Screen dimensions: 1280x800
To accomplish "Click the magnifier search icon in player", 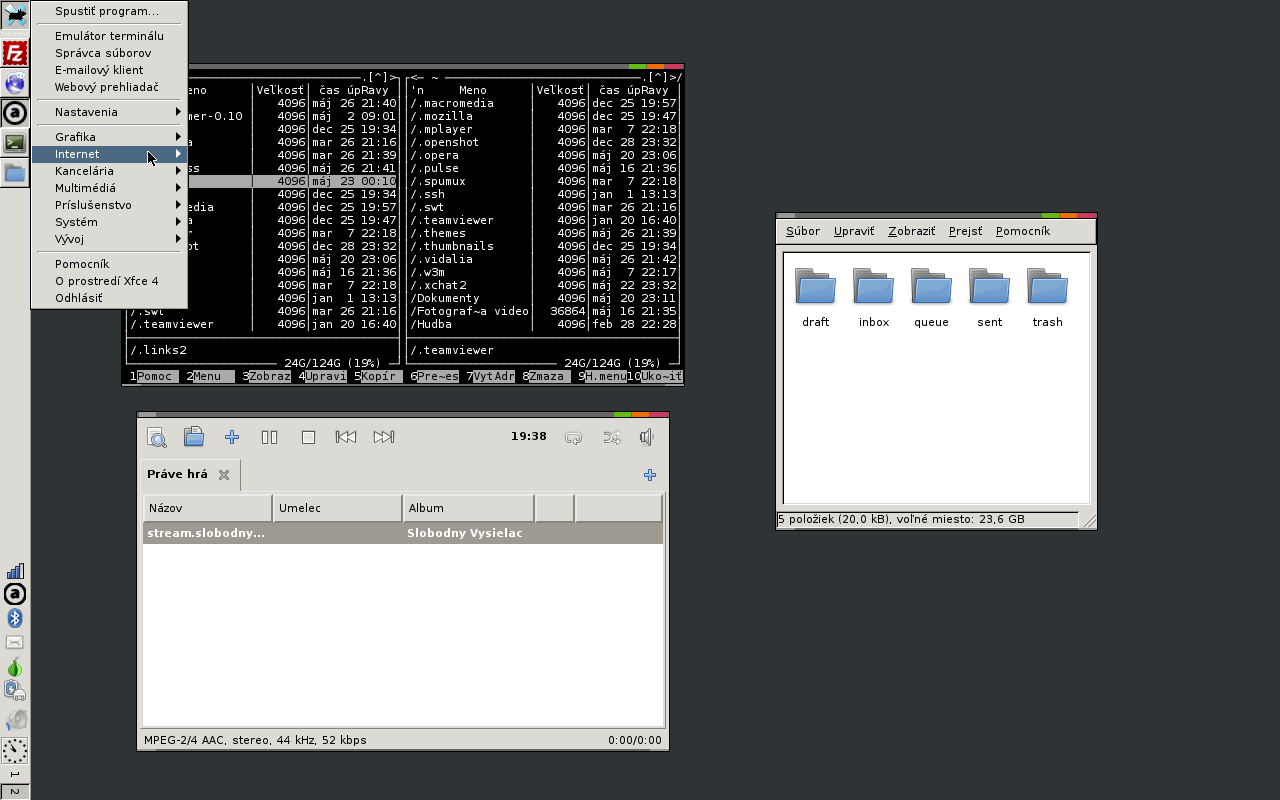I will (156, 437).
